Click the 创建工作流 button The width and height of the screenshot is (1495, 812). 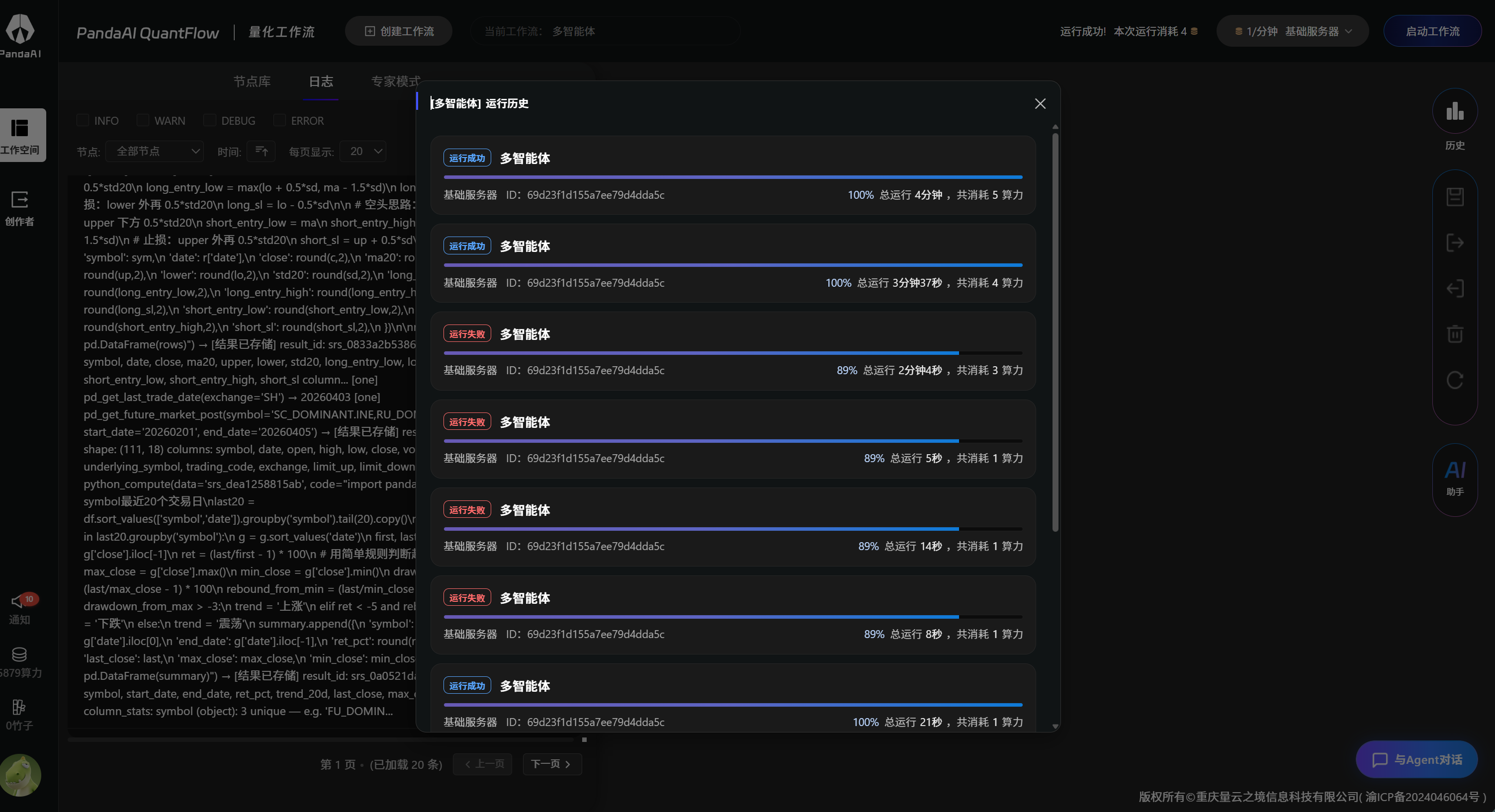[399, 31]
